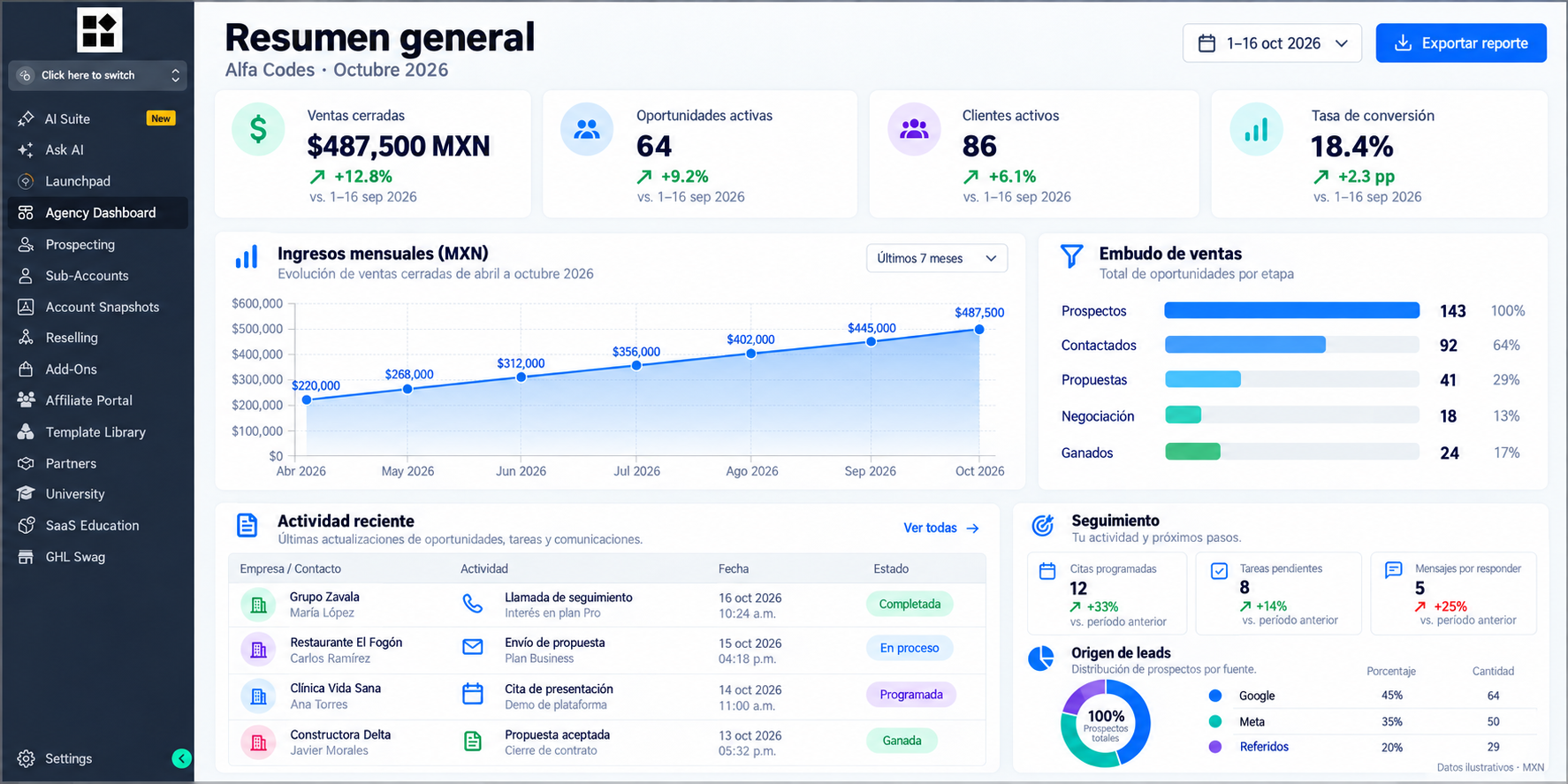The height and width of the screenshot is (784, 1568).
Task: Click the Oportunidades activas people icon
Action: (x=587, y=130)
